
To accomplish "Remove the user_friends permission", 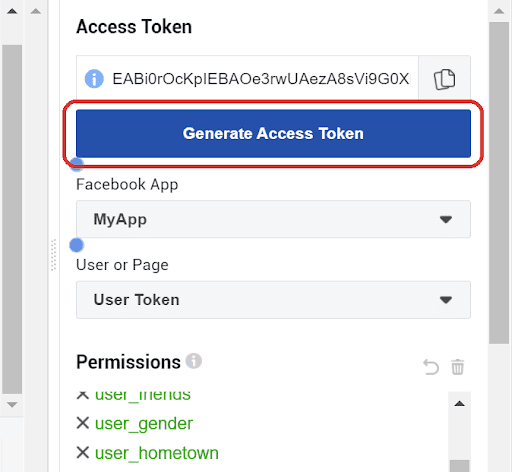I will click(83, 395).
